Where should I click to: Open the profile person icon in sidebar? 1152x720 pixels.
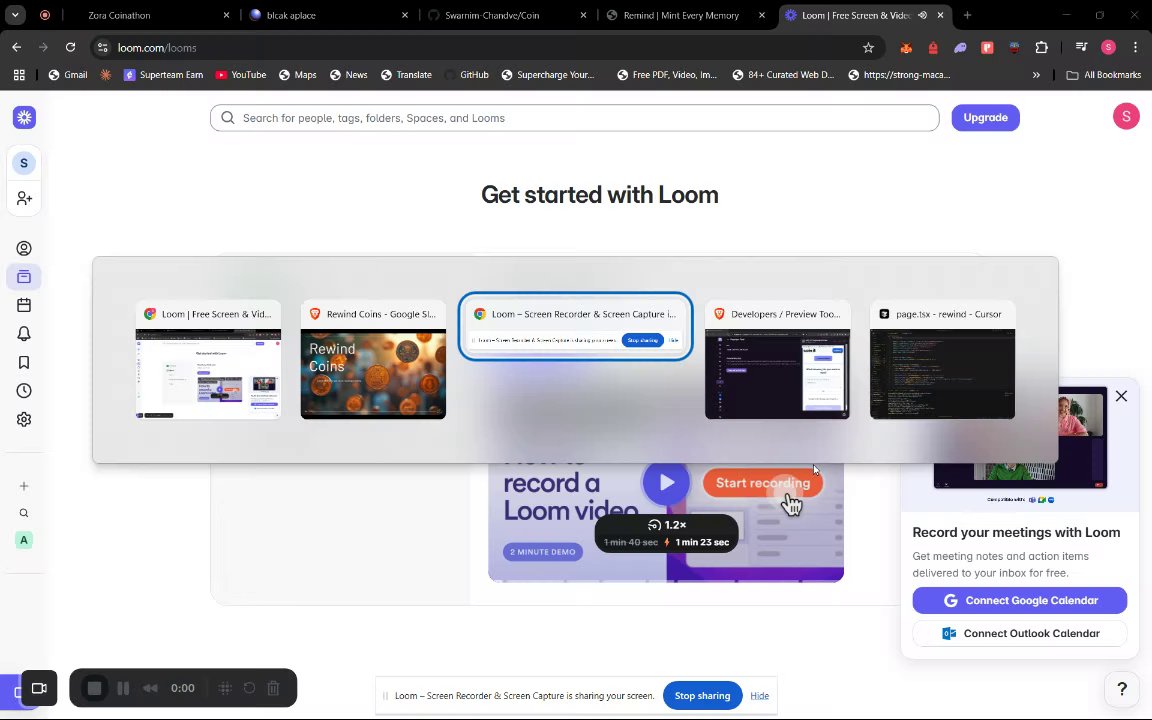[x=24, y=248]
